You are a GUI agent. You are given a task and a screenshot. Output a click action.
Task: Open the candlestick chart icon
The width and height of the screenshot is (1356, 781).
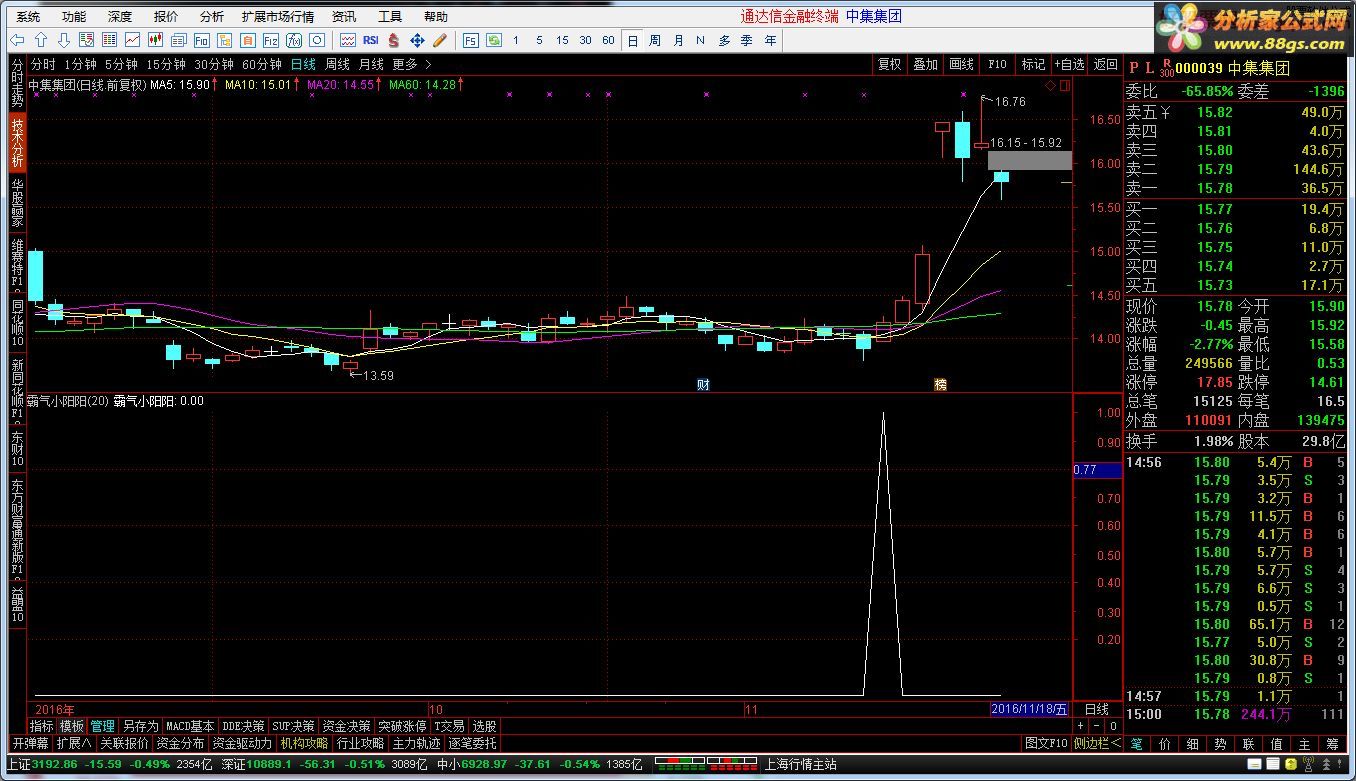click(x=155, y=40)
